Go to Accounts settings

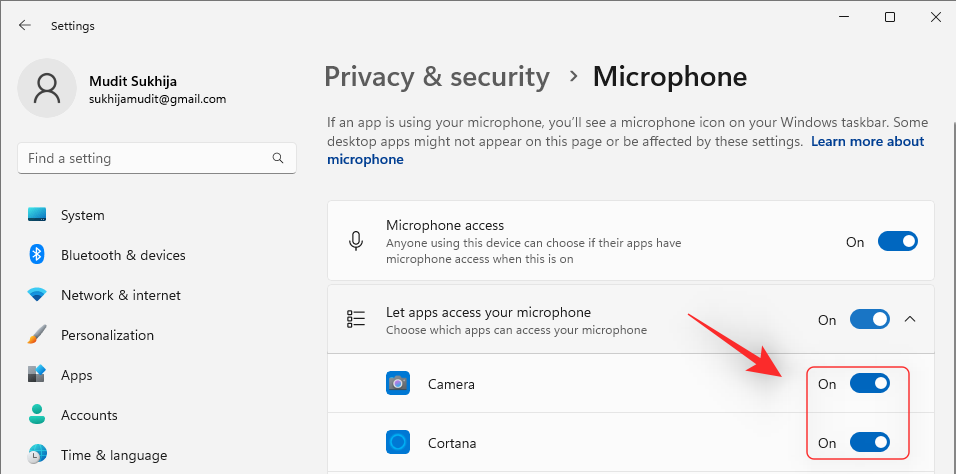click(89, 415)
